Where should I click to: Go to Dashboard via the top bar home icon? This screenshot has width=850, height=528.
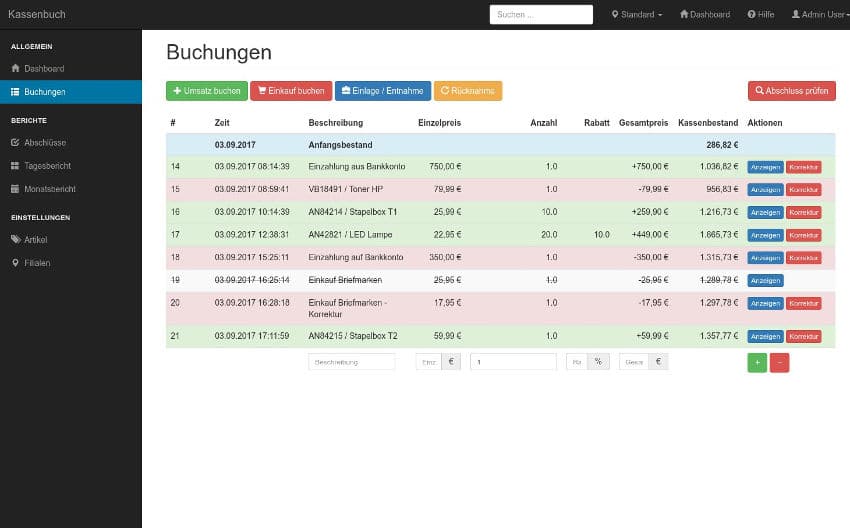click(705, 15)
